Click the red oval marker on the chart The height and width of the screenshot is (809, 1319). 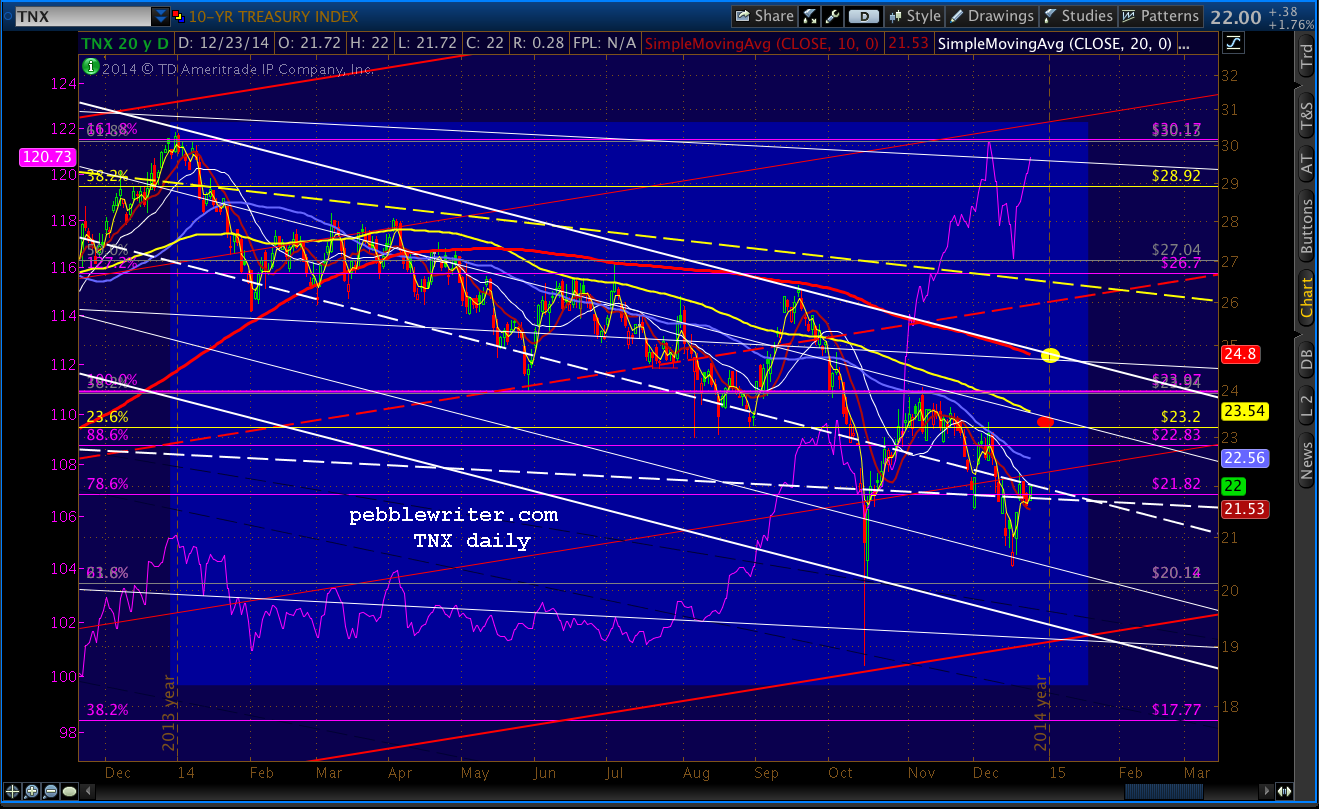[x=1046, y=422]
